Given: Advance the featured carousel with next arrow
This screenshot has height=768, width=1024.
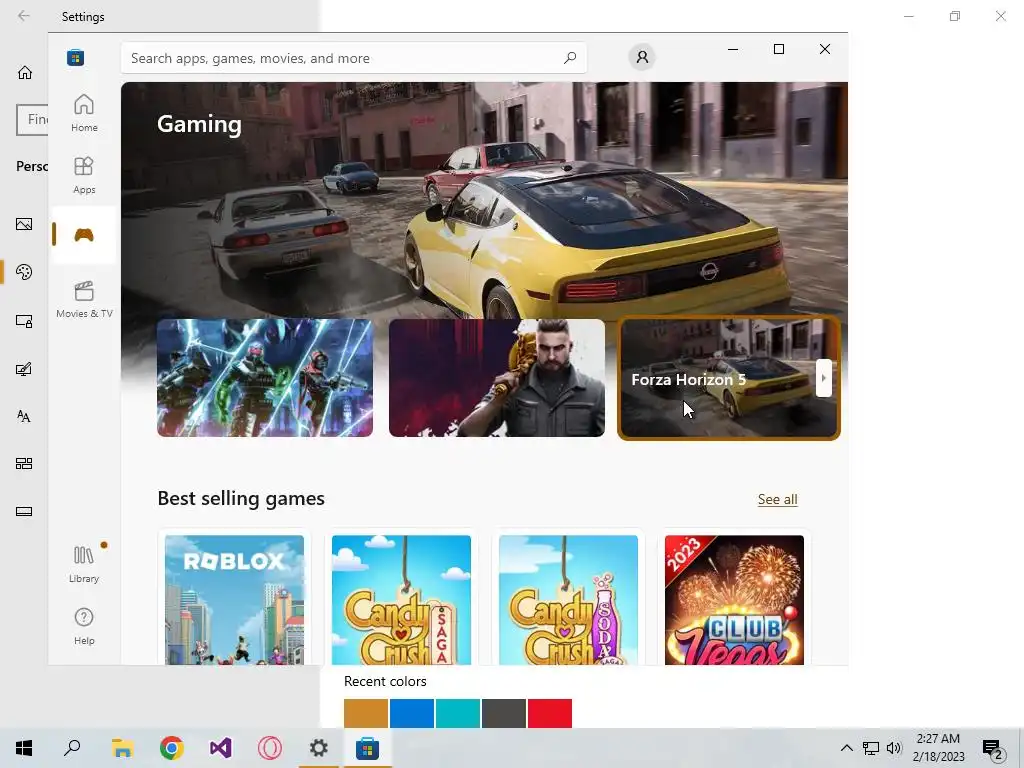Looking at the screenshot, I should click(824, 378).
